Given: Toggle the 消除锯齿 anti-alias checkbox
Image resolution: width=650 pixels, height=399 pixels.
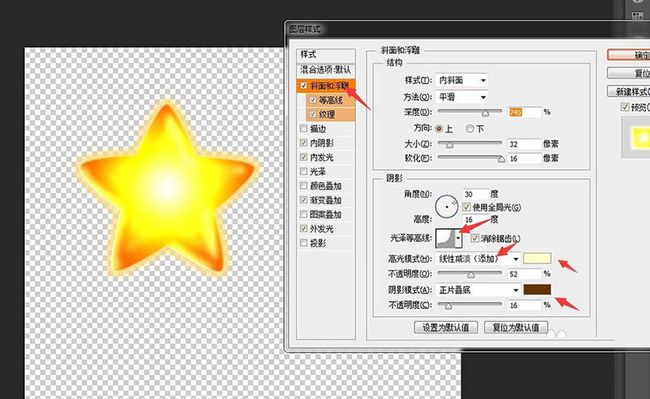Looking at the screenshot, I should click(x=475, y=238).
